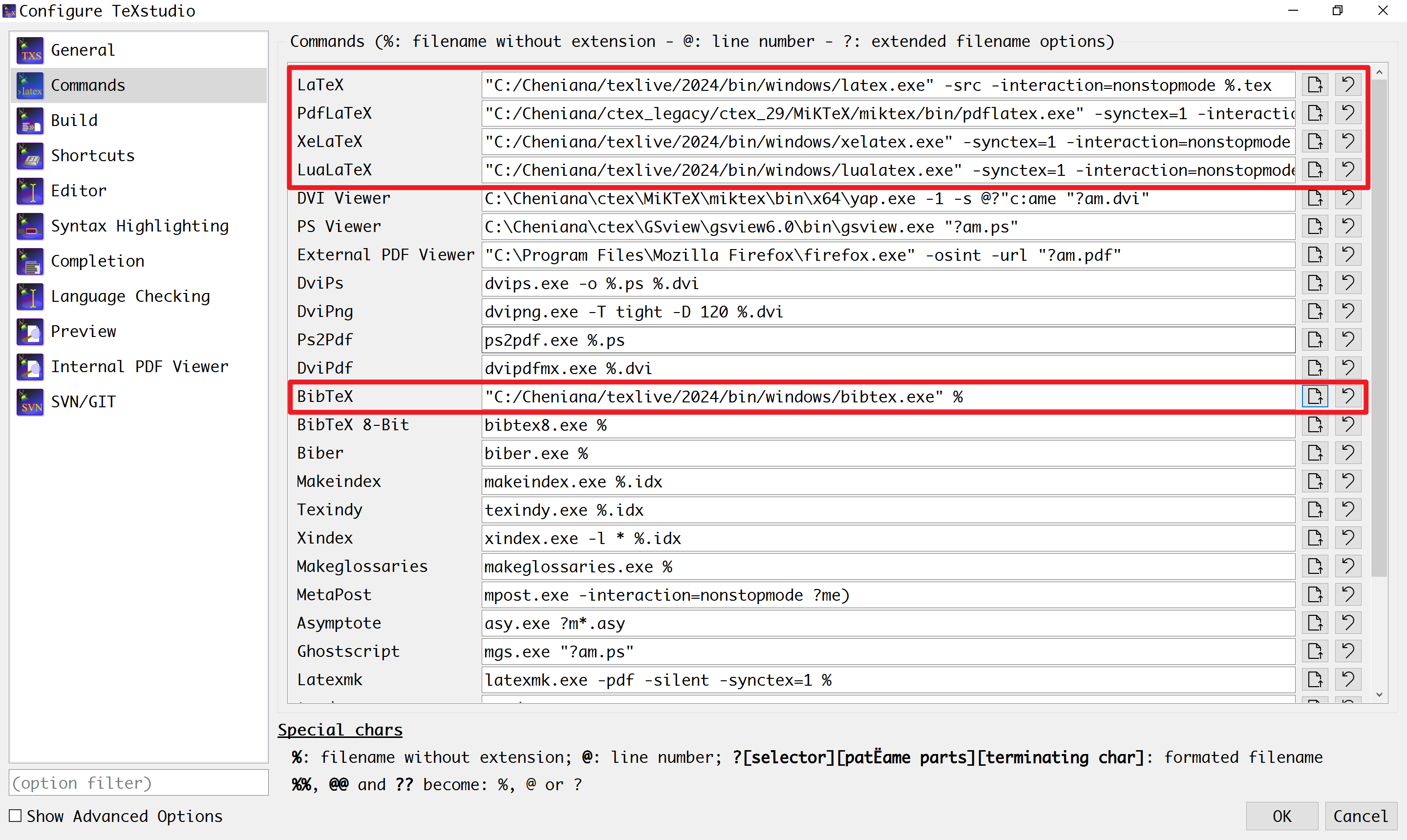Reset the DviPdf command to default

coord(1348,368)
